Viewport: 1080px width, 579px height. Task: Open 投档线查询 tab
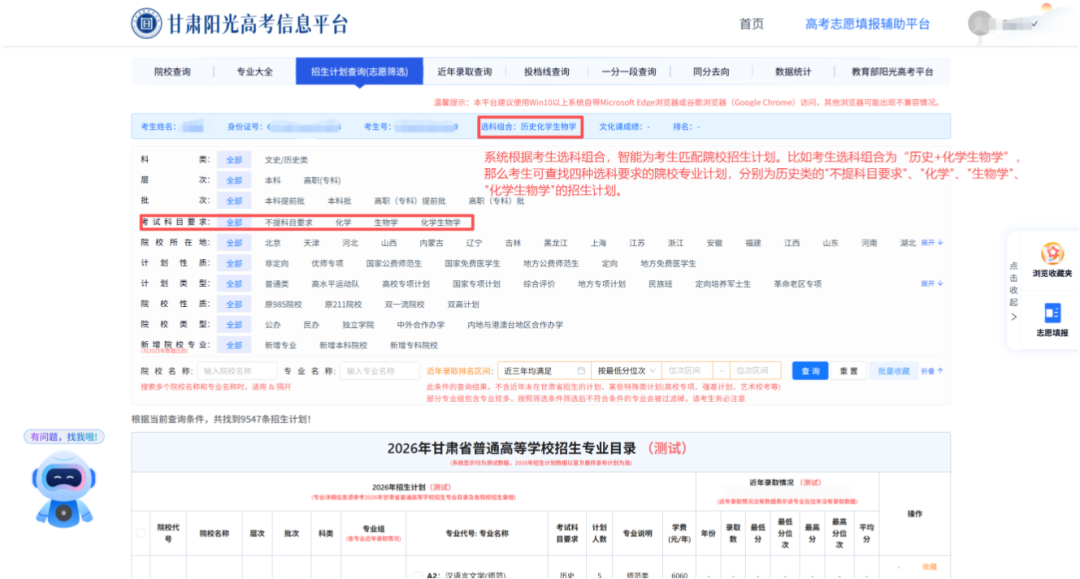[547, 72]
